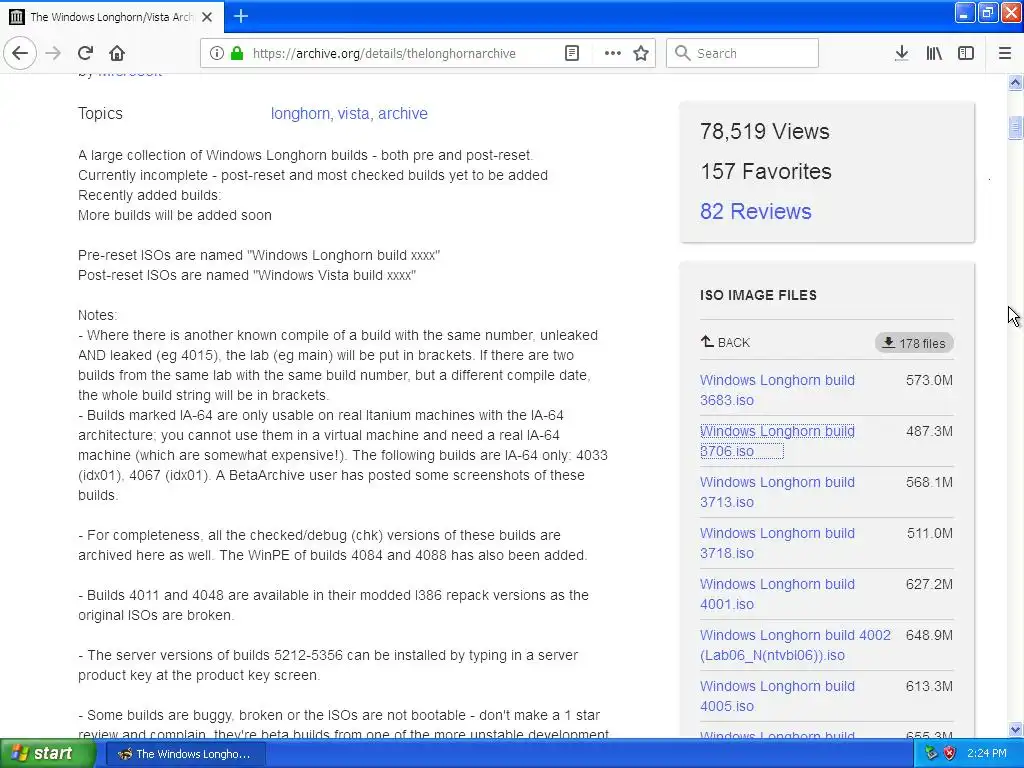Click the scrollbar down arrow
The width and height of the screenshot is (1024, 768).
[1015, 729]
